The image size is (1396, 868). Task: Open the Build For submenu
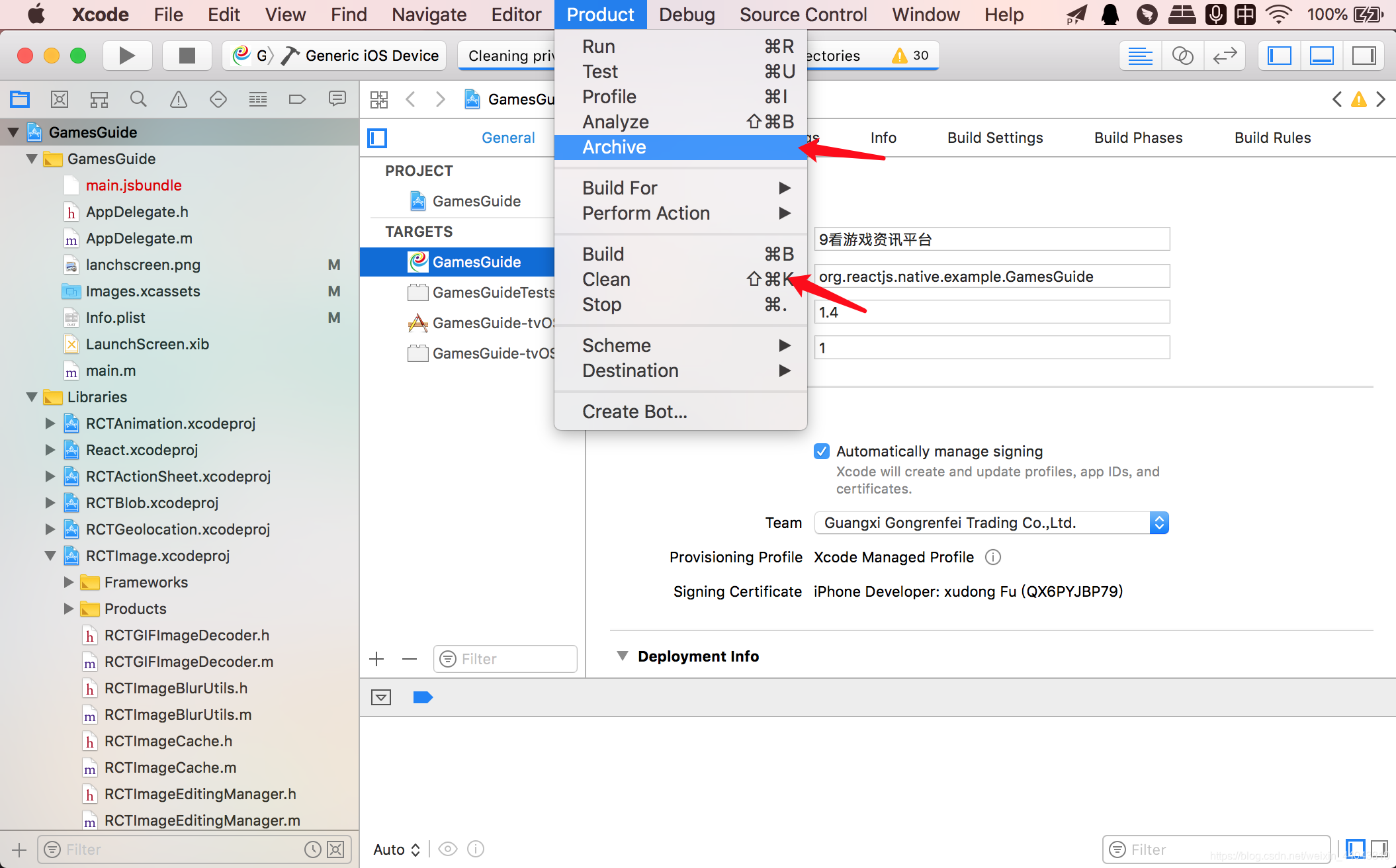click(680, 188)
